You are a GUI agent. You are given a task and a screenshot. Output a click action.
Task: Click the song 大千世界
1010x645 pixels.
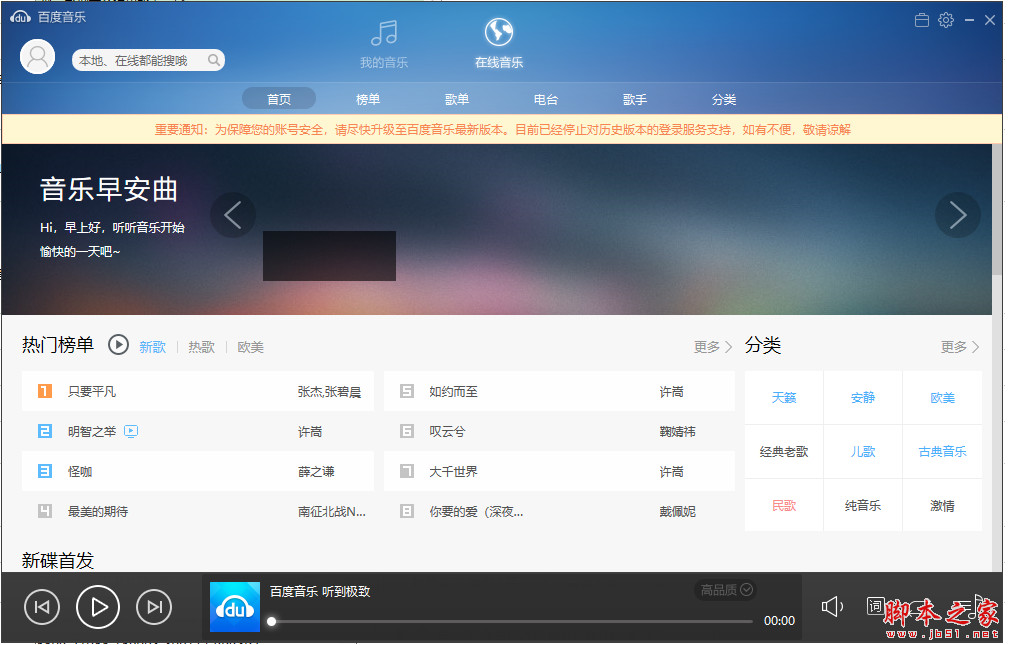(x=453, y=472)
